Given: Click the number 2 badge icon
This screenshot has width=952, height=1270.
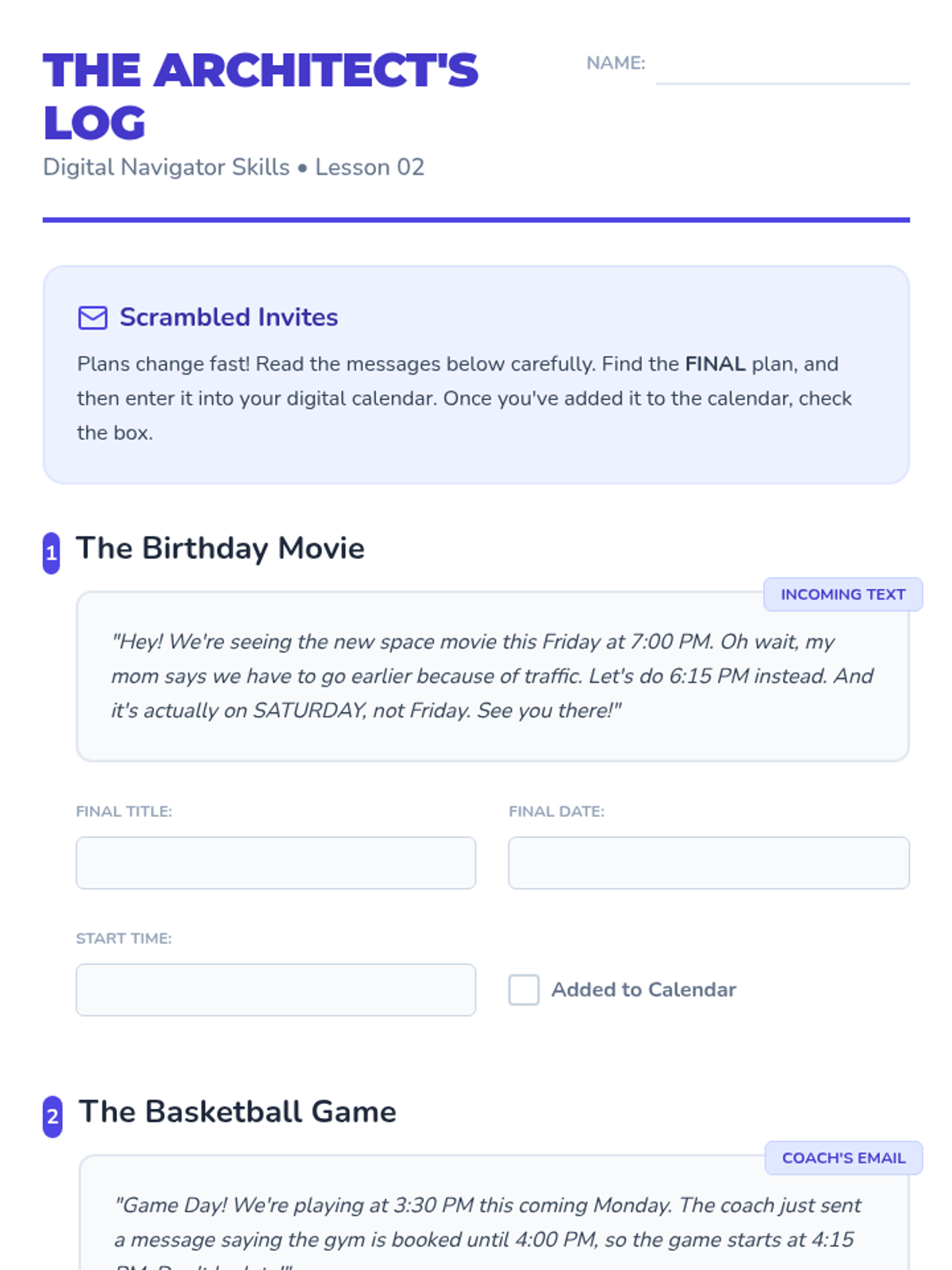Looking at the screenshot, I should pos(52,1116).
